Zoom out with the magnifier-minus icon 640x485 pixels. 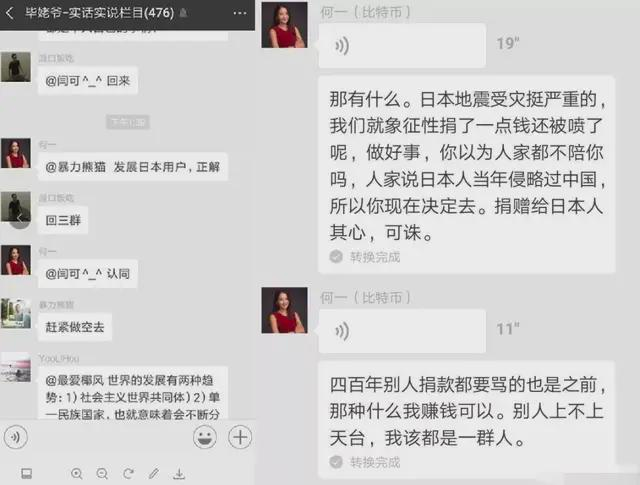coord(102,474)
